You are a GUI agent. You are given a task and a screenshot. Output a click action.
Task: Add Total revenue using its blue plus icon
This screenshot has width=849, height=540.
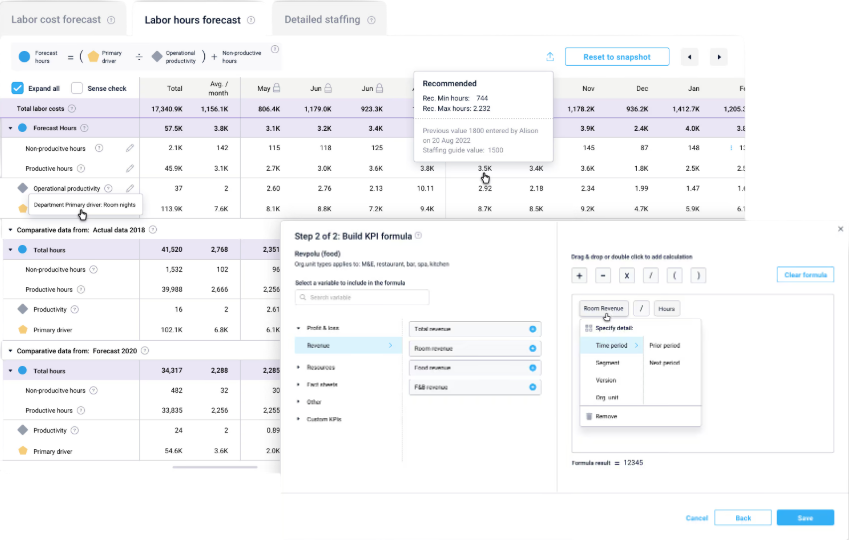tap(532, 328)
